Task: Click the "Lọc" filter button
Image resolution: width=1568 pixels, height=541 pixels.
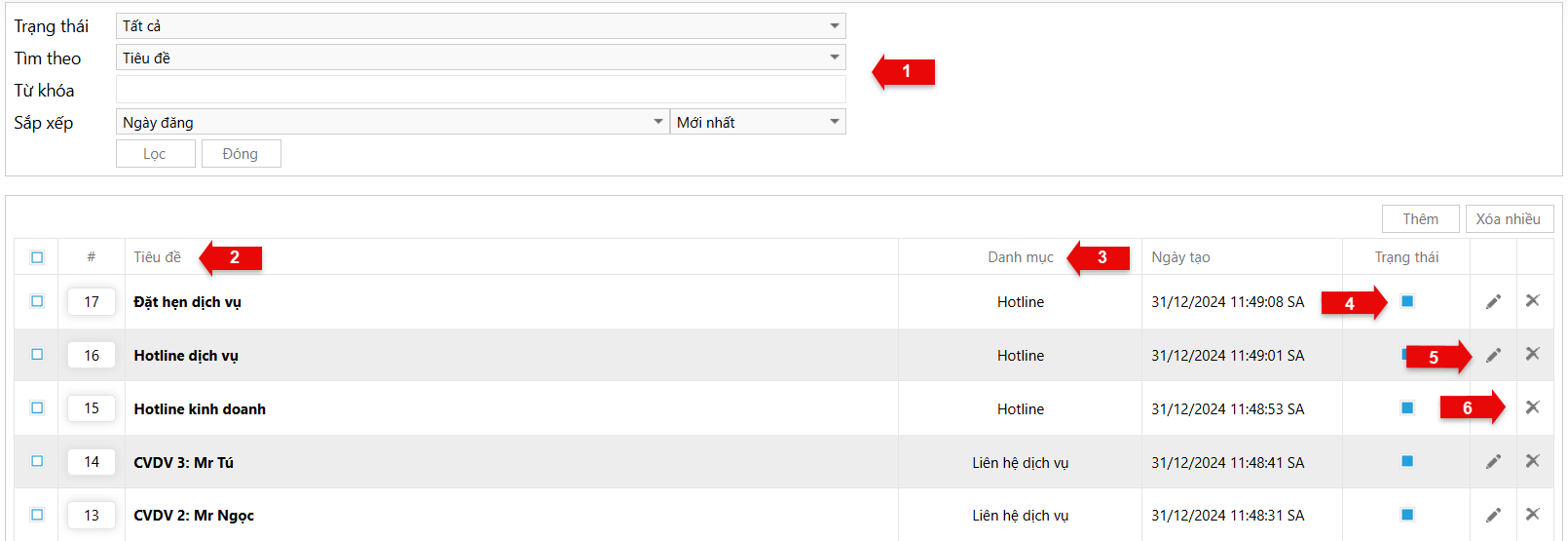Action: 155,154
